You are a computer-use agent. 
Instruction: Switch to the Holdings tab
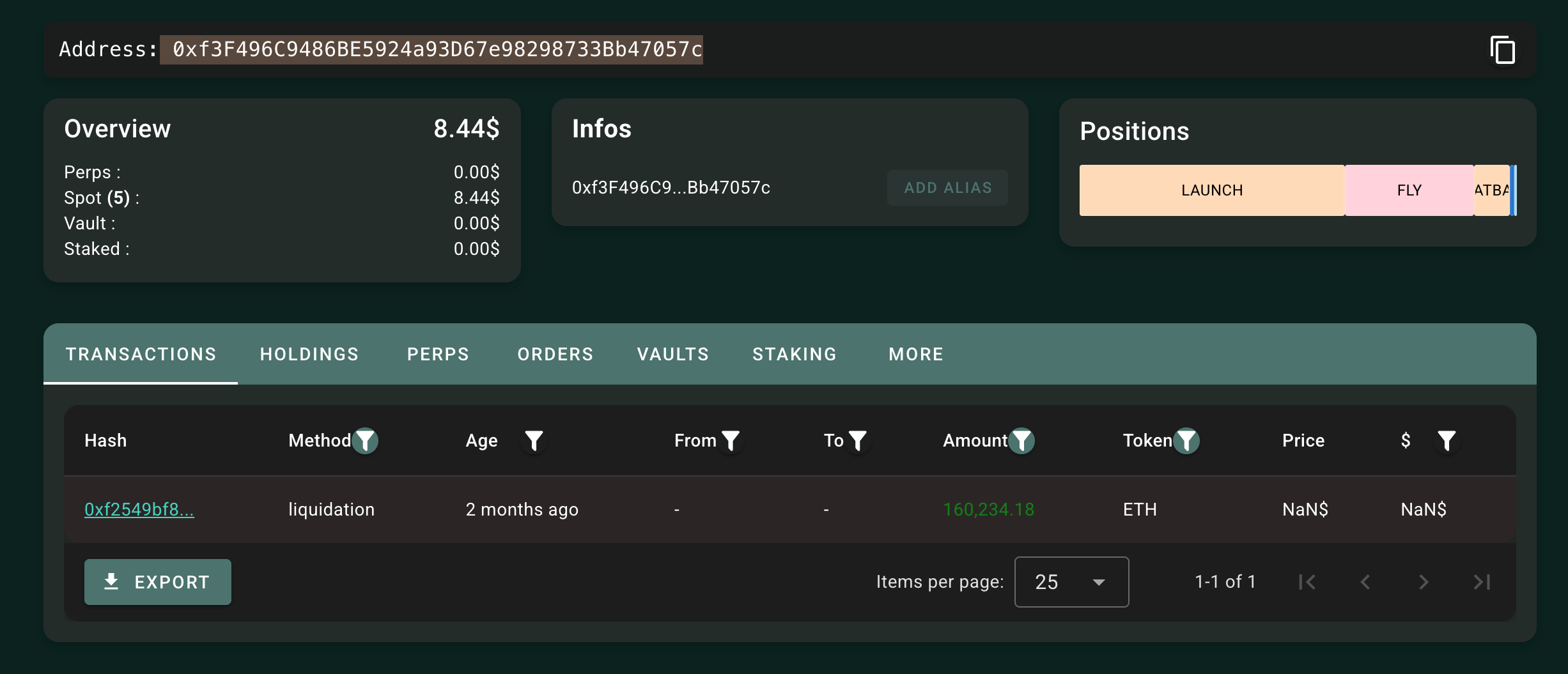tap(309, 354)
